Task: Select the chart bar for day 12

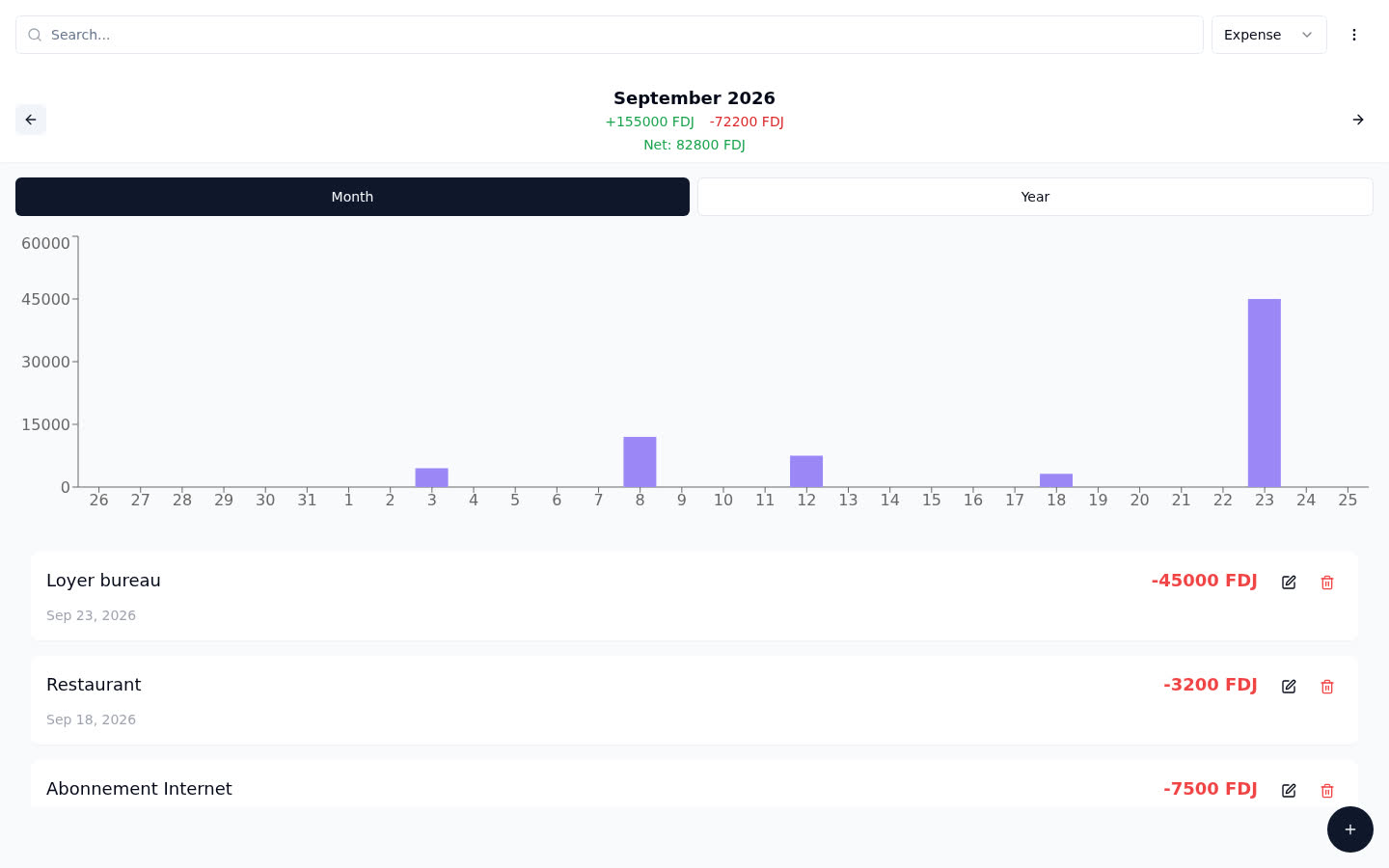Action: (x=806, y=472)
